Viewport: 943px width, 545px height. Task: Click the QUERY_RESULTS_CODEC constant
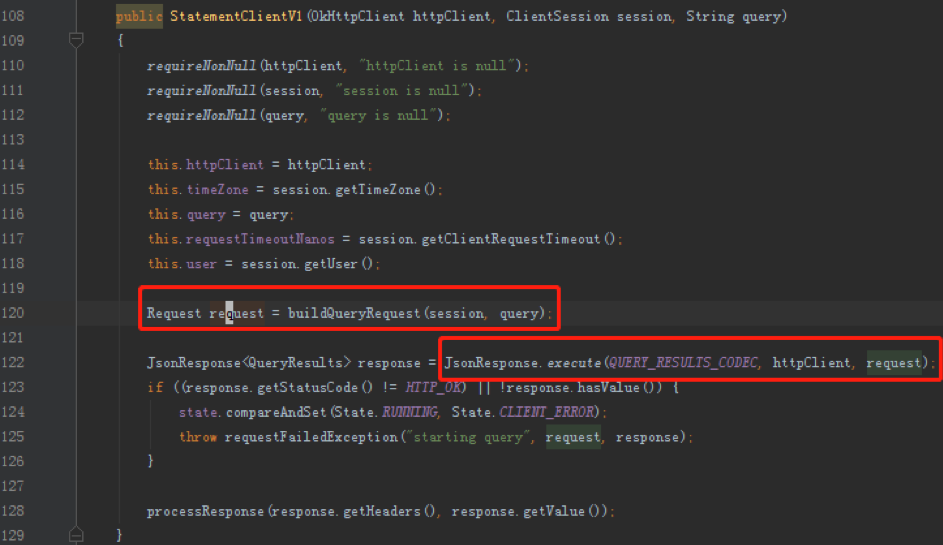(683, 362)
